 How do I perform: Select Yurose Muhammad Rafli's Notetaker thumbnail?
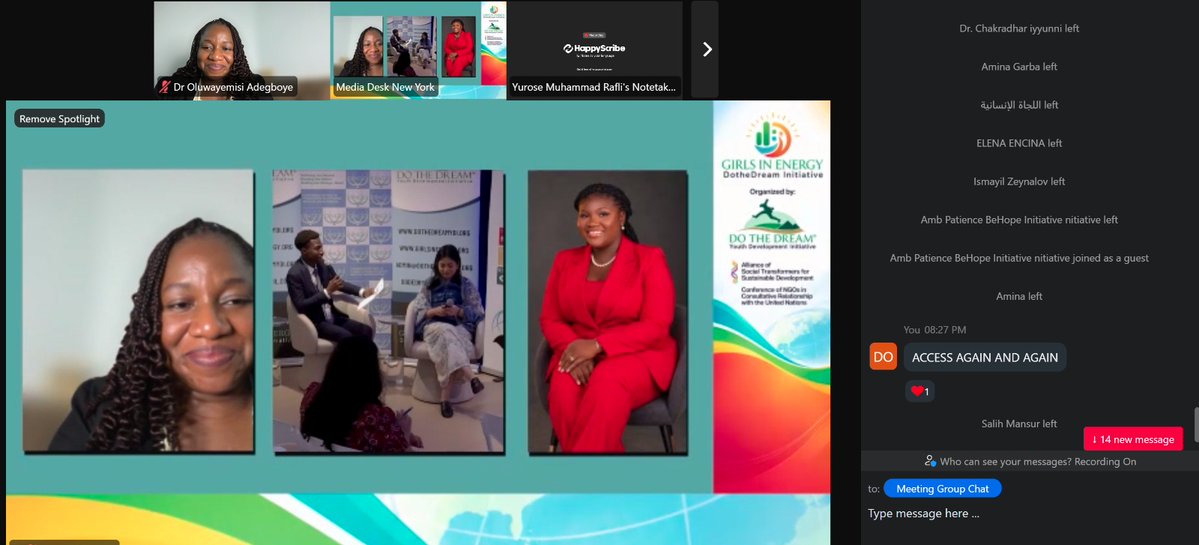(x=594, y=50)
